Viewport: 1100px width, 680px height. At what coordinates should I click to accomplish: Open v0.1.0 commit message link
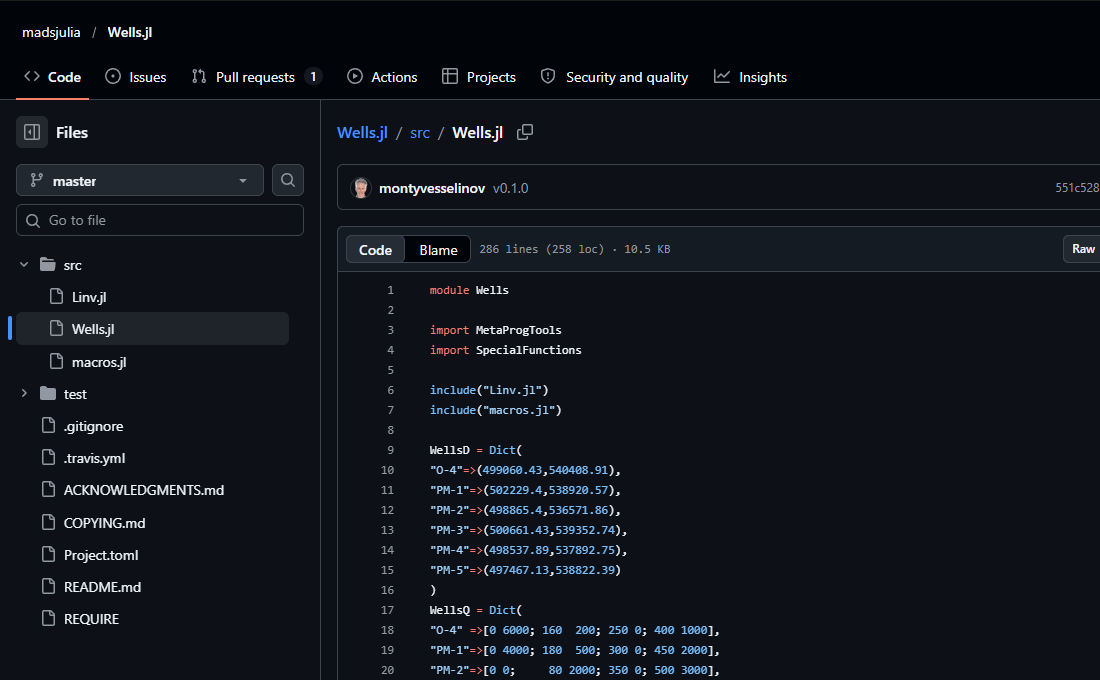511,188
